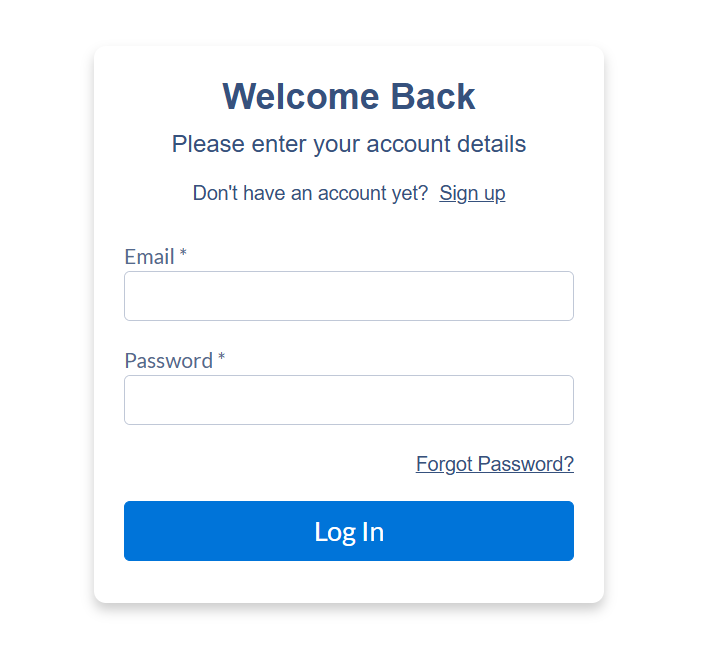Viewport: 711px width, 672px height.
Task: Click the word "Back" in the heading
Action: pos(432,97)
